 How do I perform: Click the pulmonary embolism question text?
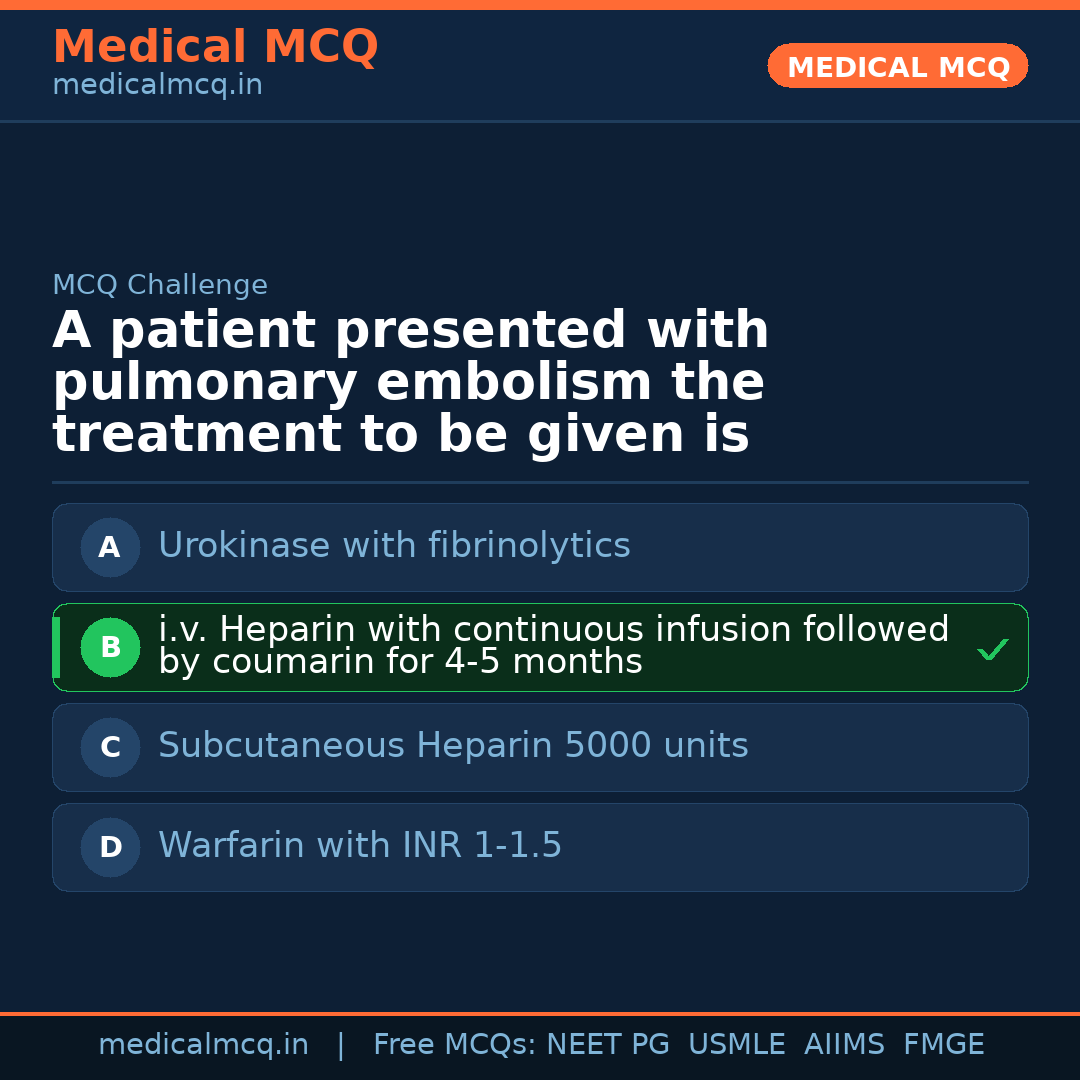[410, 383]
